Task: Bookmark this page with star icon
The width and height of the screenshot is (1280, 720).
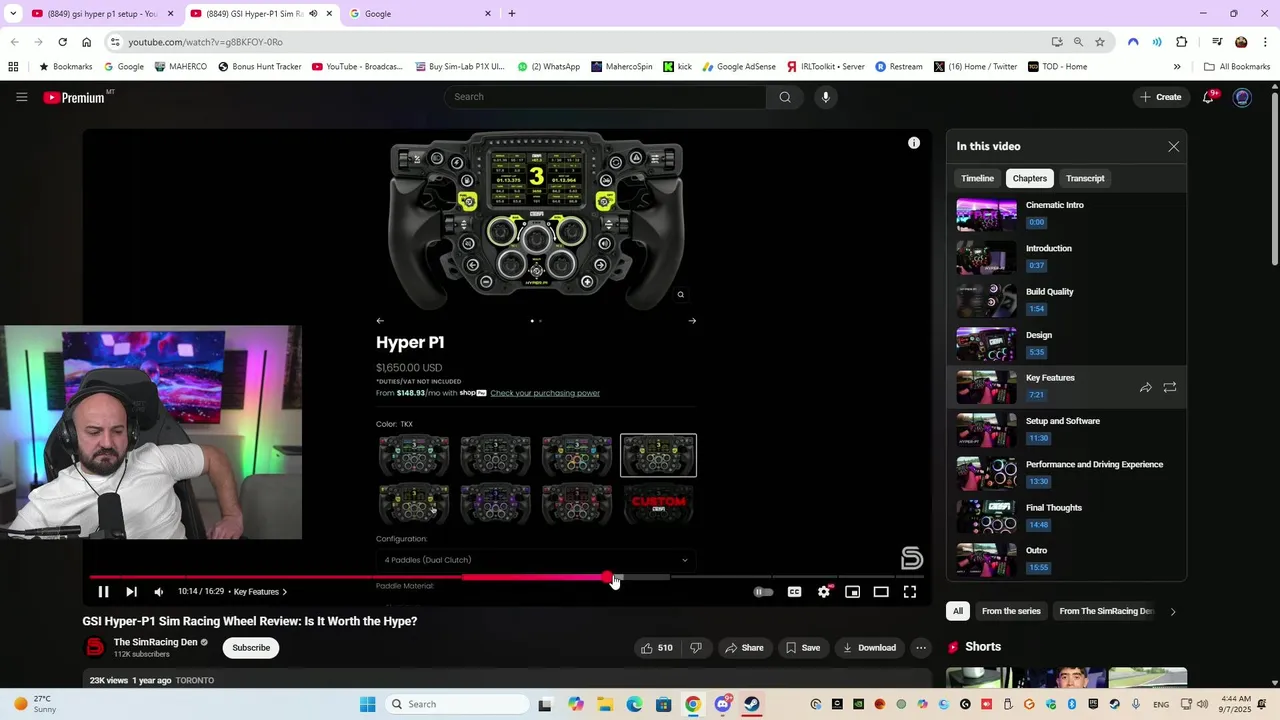Action: [1100, 42]
